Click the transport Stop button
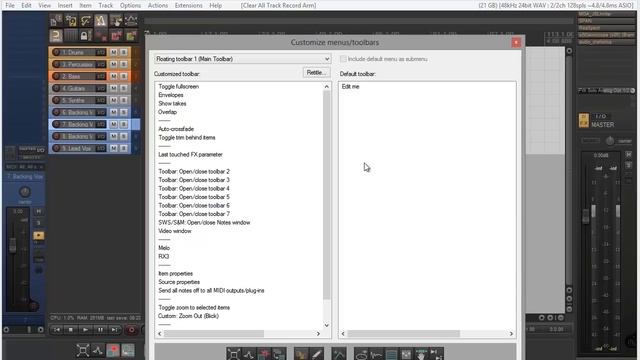The height and width of the screenshot is (360, 640). tap(71, 329)
